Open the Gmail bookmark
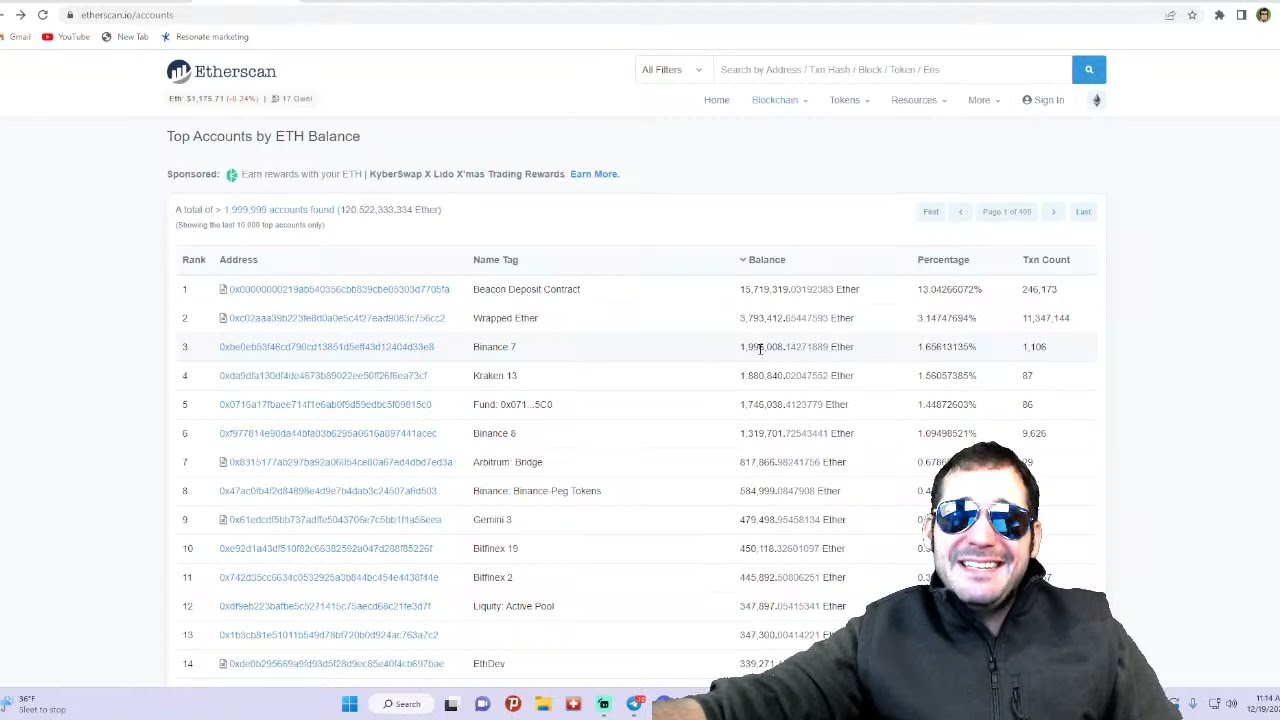The image size is (1280, 720). click(15, 37)
